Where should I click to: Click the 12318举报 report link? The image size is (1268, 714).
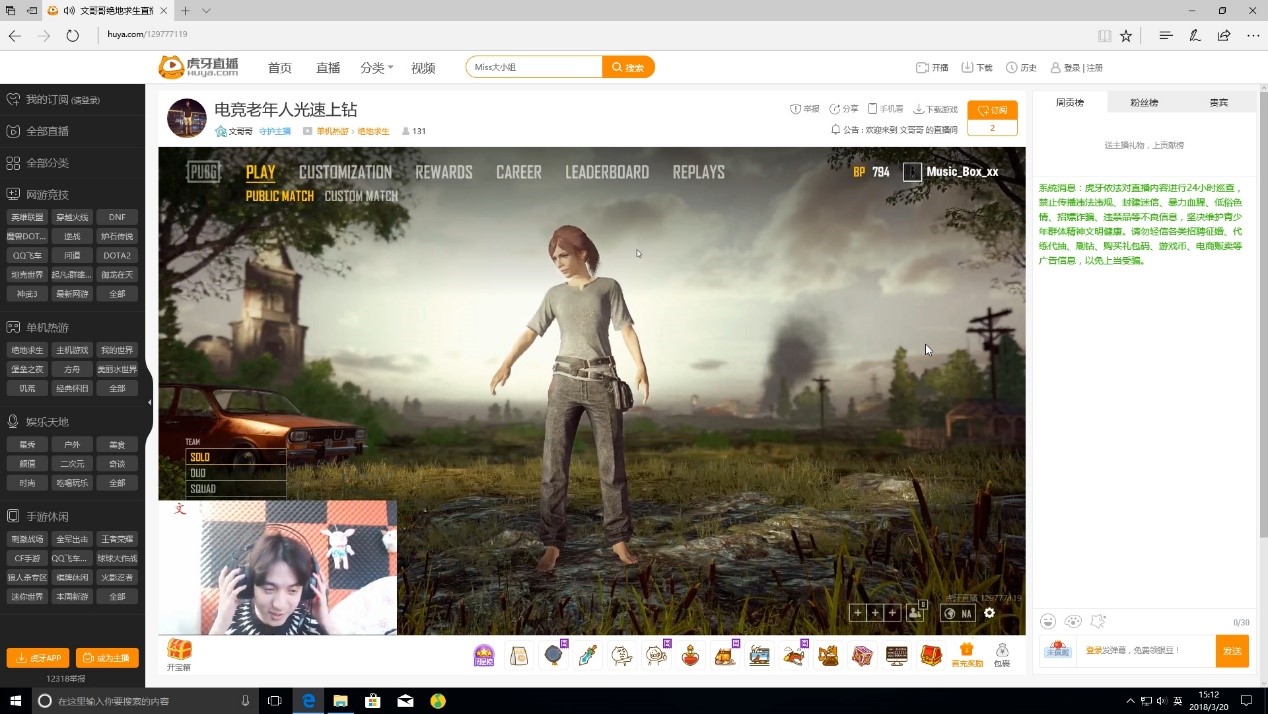pyautogui.click(x=66, y=679)
